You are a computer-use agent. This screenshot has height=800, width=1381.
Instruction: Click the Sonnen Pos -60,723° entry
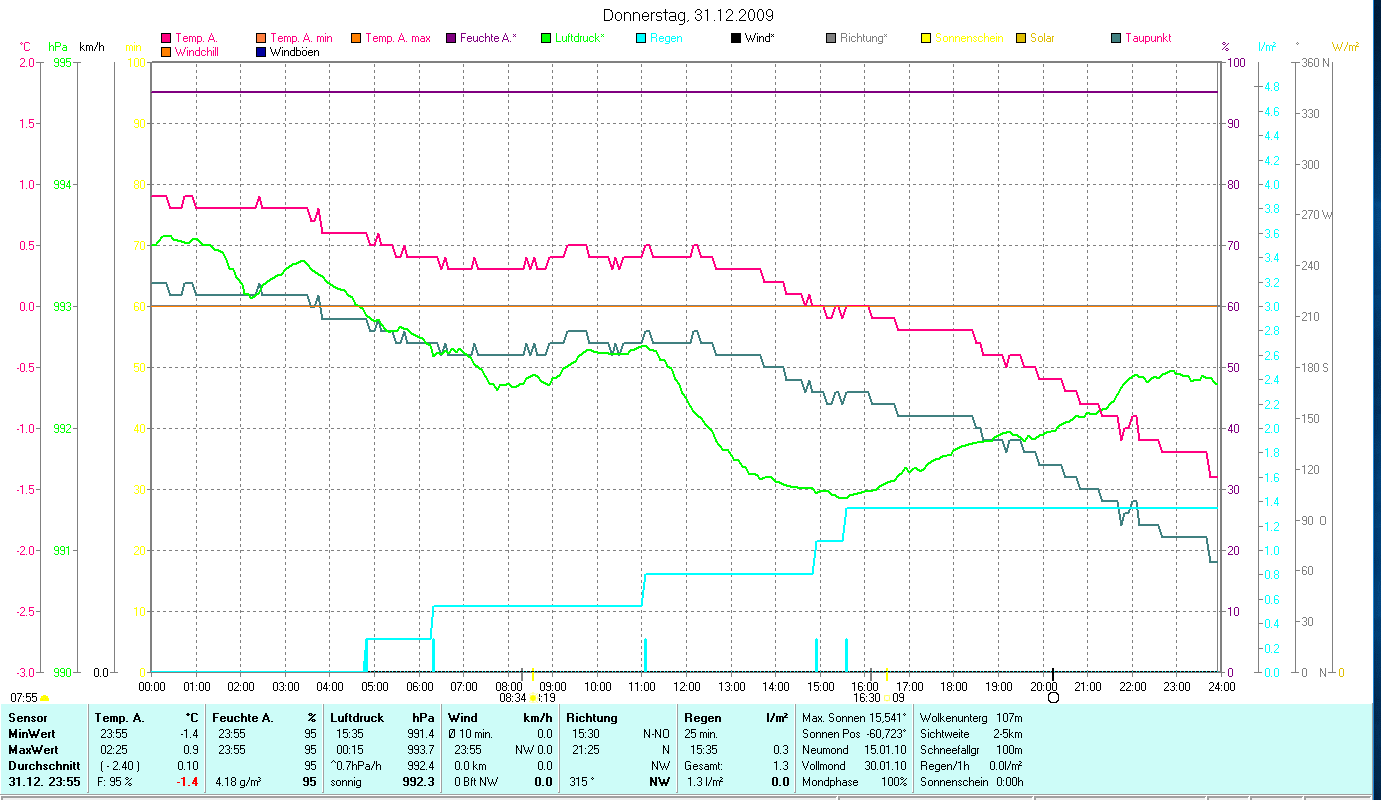(855, 734)
